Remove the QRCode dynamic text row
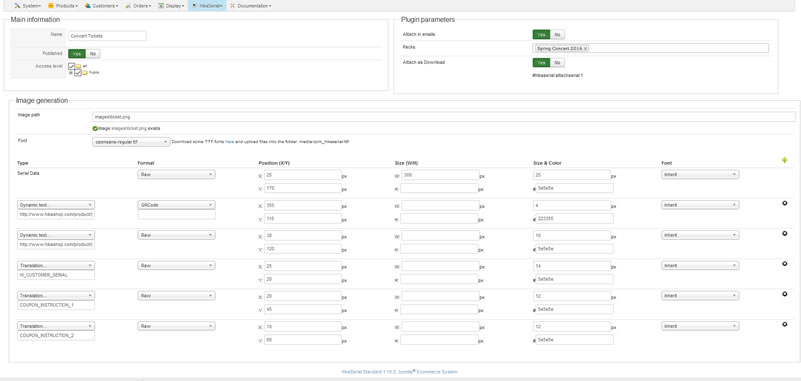The image size is (801, 381). tap(785, 203)
